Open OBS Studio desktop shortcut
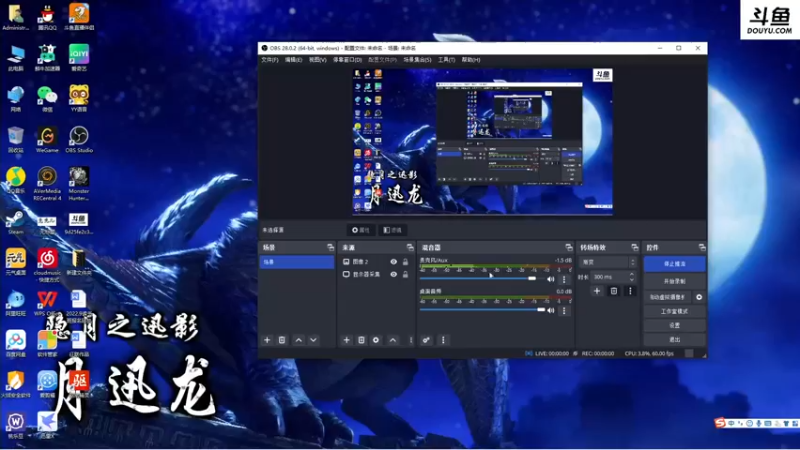This screenshot has width=800, height=450. [79, 139]
